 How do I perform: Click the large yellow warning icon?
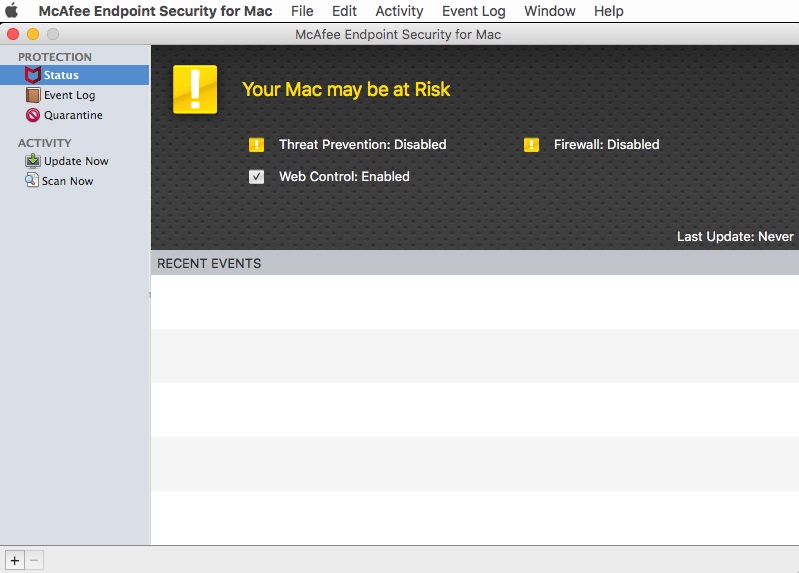195,89
